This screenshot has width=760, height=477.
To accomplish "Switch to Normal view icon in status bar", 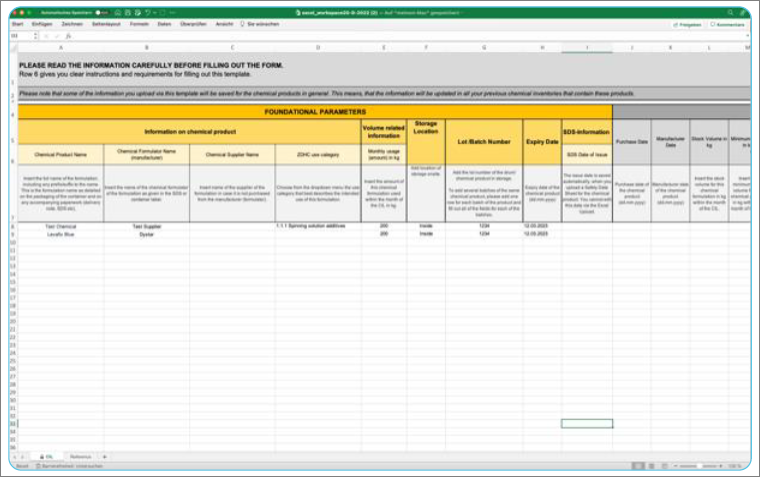I will pyautogui.click(x=638, y=466).
